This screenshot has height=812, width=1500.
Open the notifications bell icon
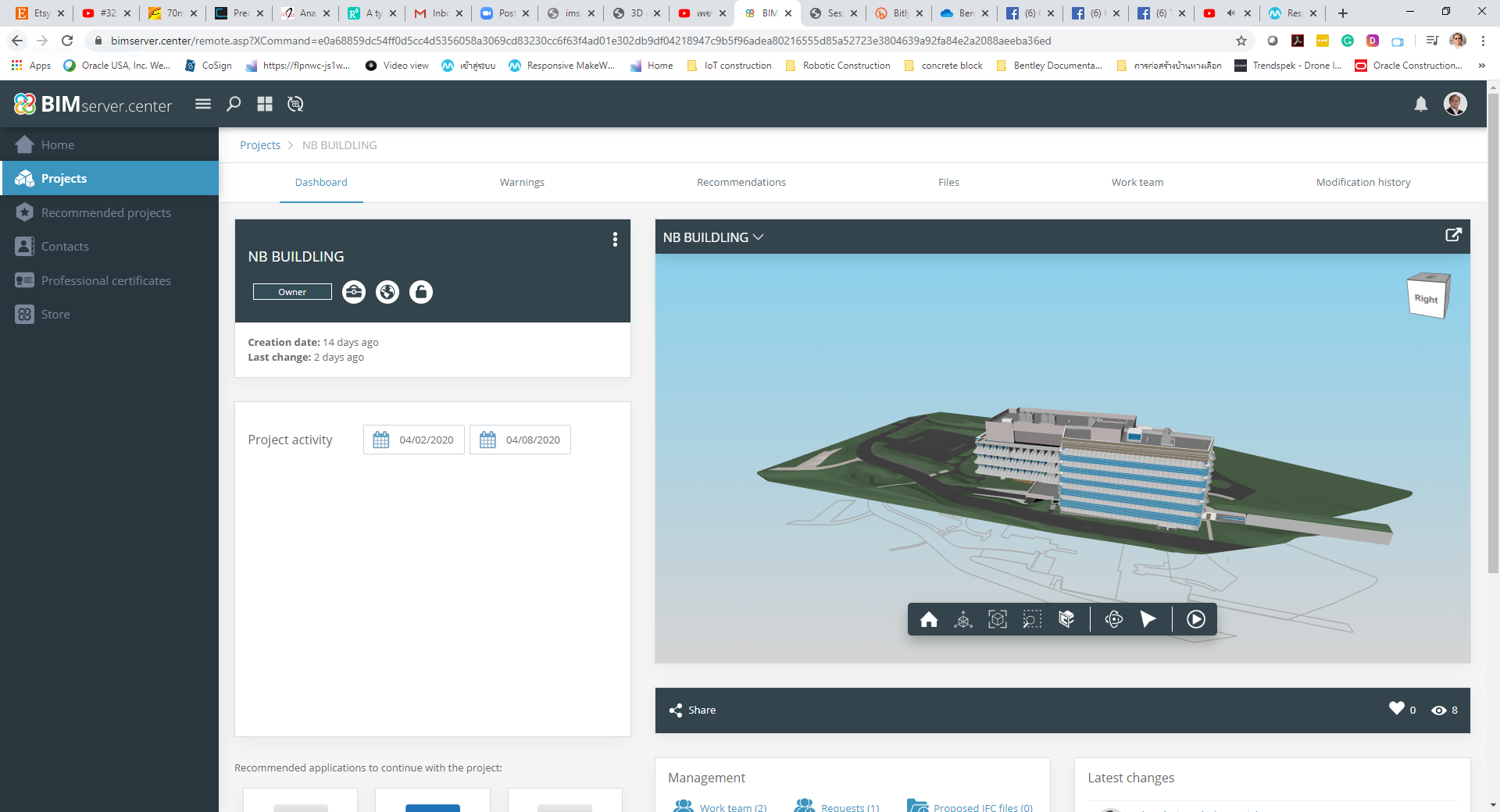[x=1421, y=104]
